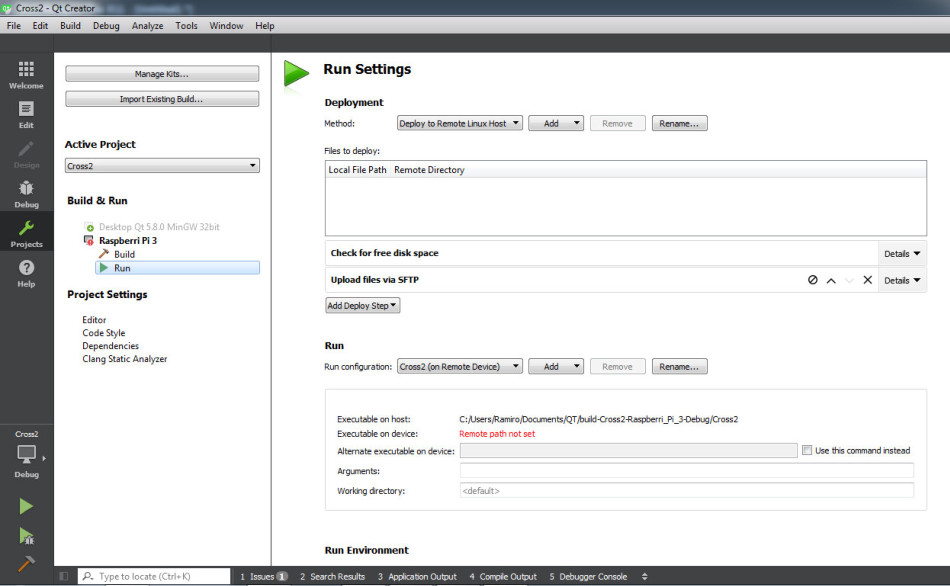Open the Issues output pane

click(264, 576)
